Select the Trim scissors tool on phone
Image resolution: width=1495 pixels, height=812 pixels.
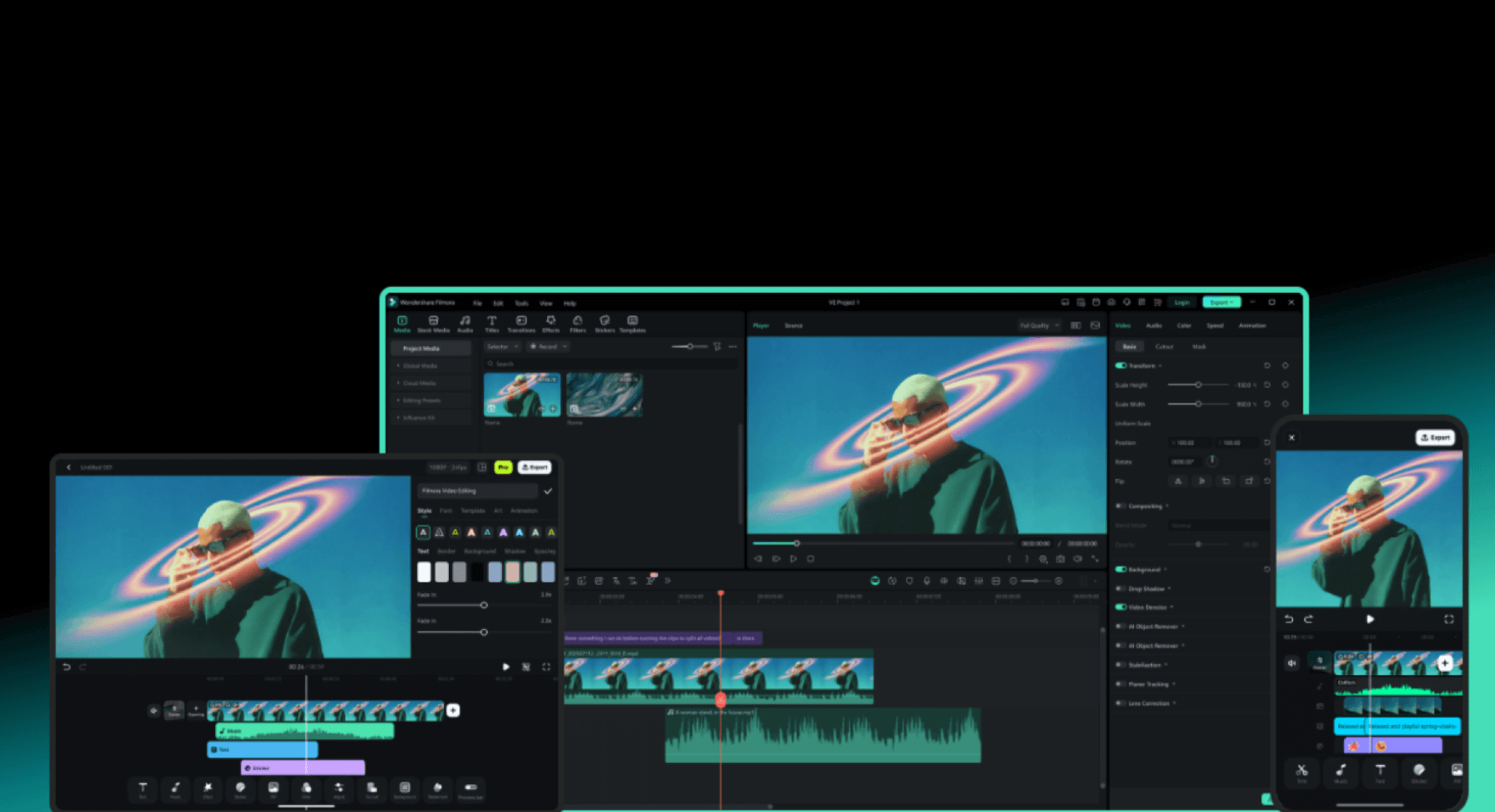coord(1301,772)
